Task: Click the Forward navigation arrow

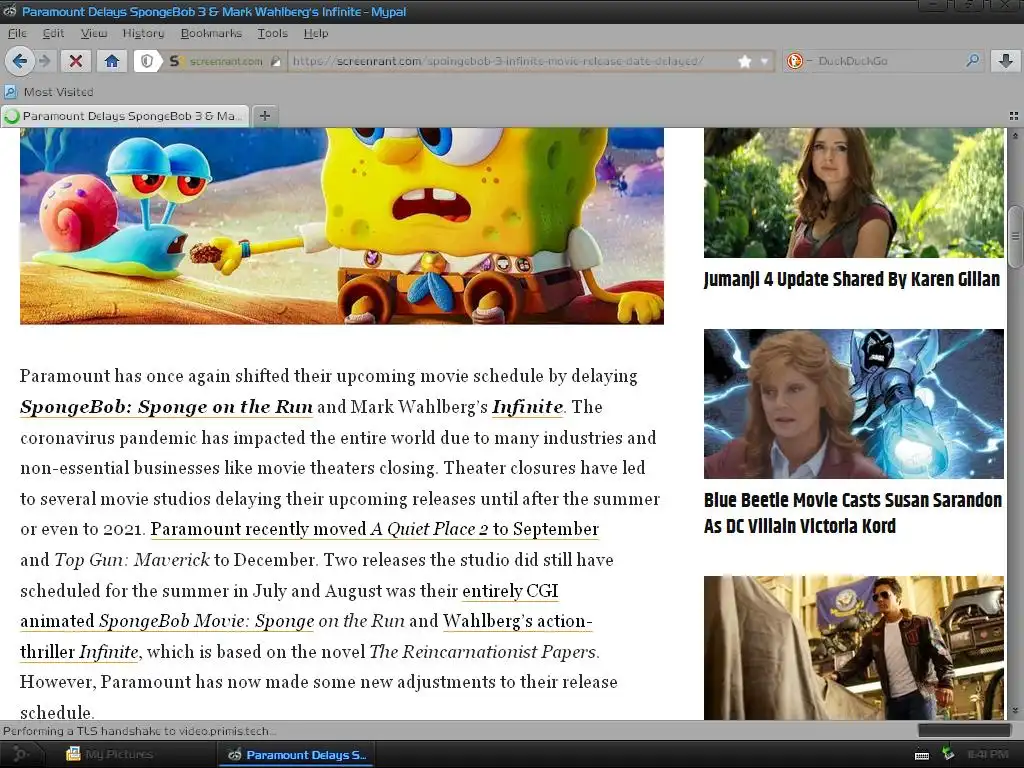Action: 44,61
